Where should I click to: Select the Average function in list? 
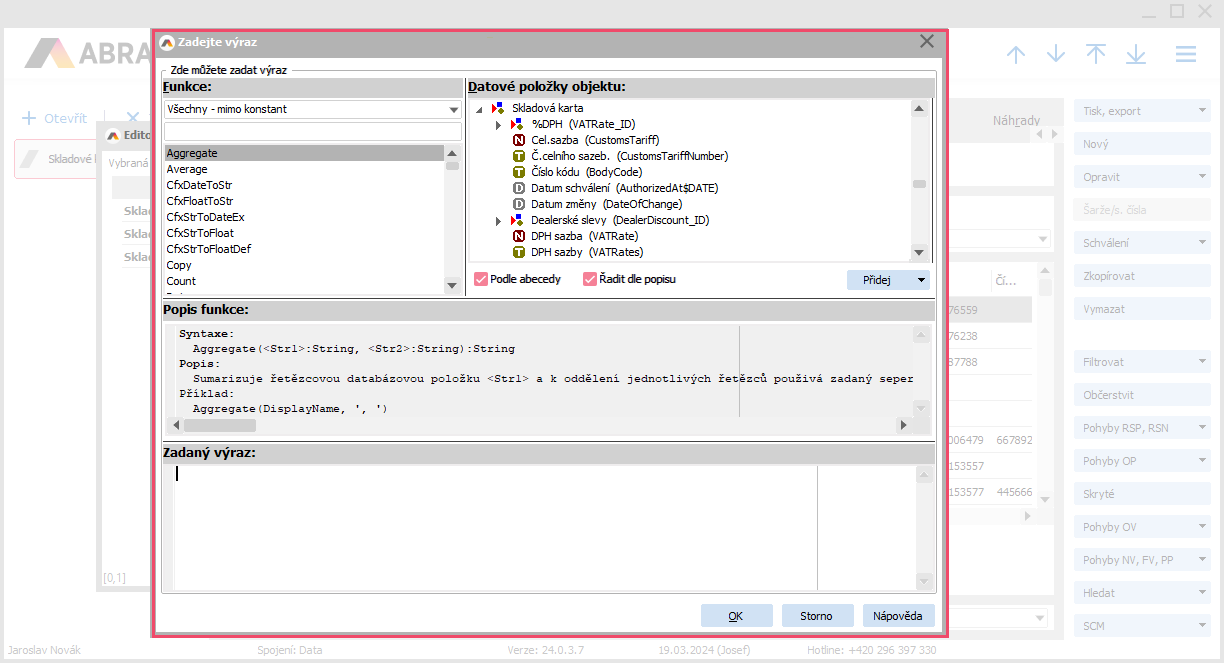pyautogui.click(x=303, y=169)
